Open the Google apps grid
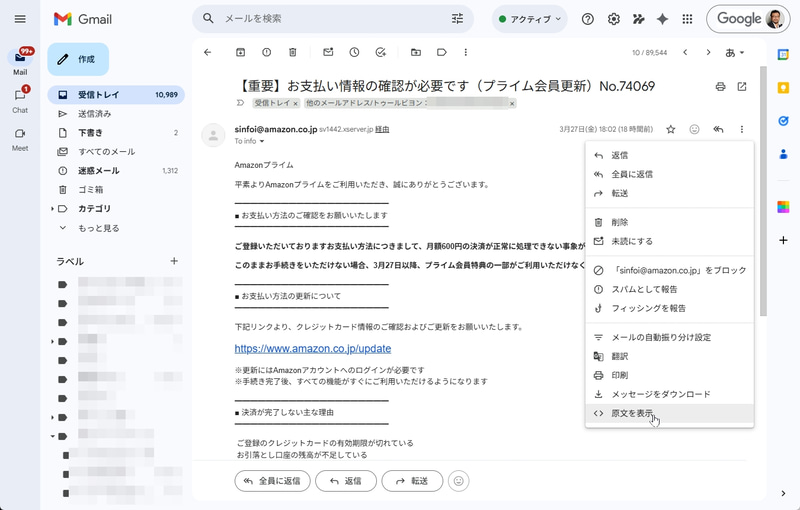Screen dimensions: 800x510 (x=687, y=19)
